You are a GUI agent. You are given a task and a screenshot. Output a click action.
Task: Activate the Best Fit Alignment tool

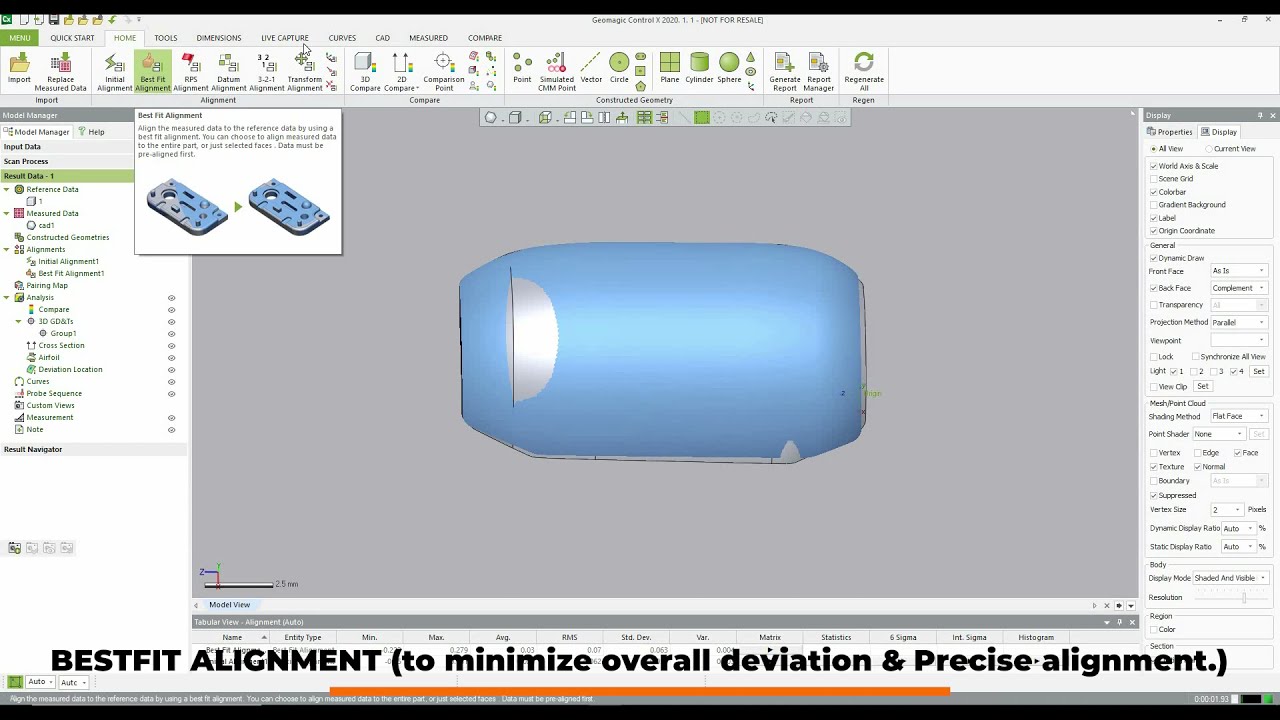153,72
